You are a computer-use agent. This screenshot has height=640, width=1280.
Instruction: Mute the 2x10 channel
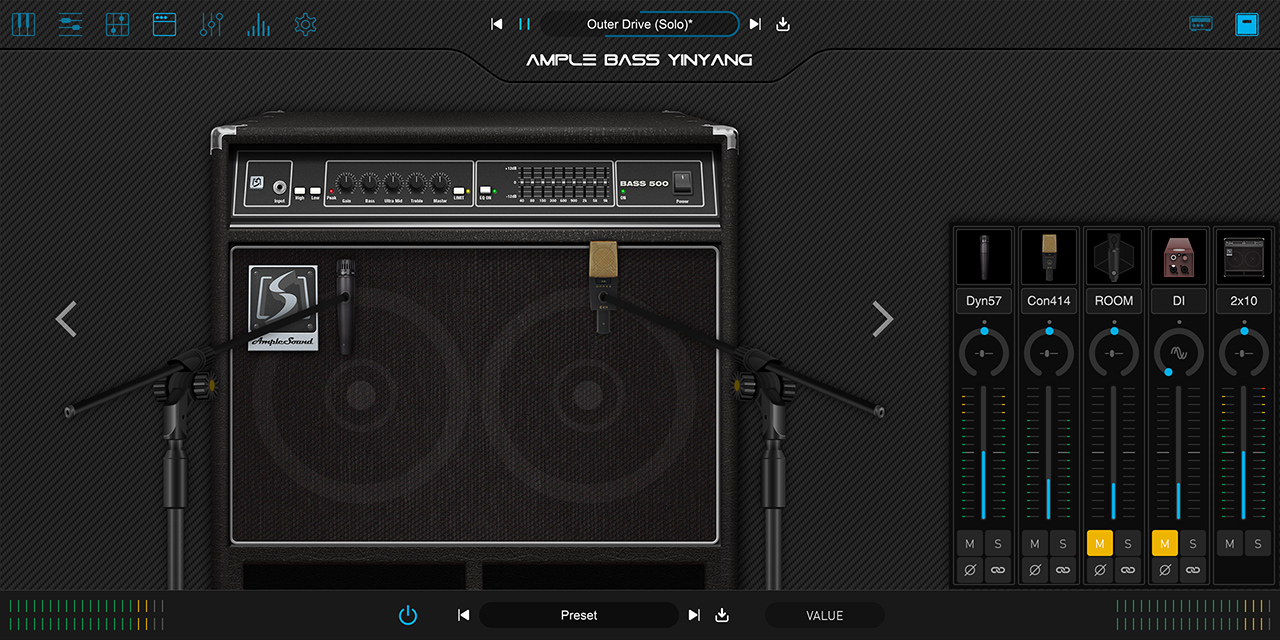(1229, 544)
